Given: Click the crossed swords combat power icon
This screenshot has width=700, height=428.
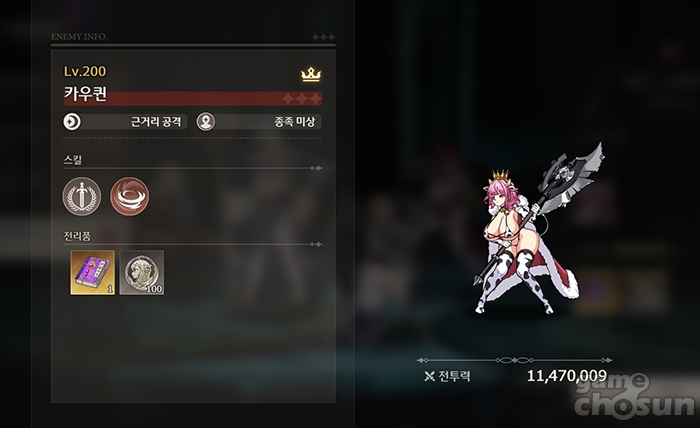Looking at the screenshot, I should (429, 377).
